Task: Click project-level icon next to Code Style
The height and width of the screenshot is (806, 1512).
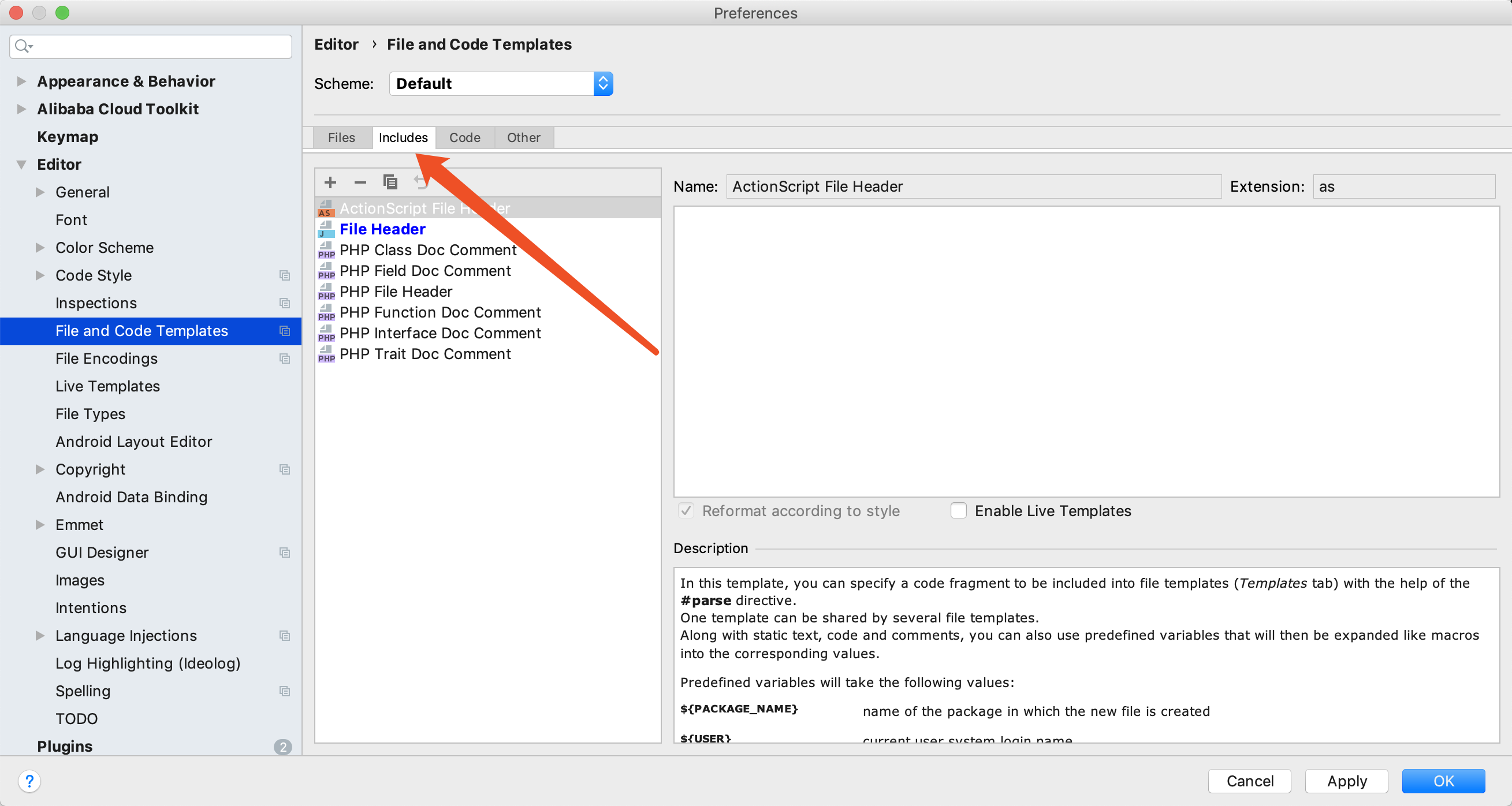Action: [285, 275]
